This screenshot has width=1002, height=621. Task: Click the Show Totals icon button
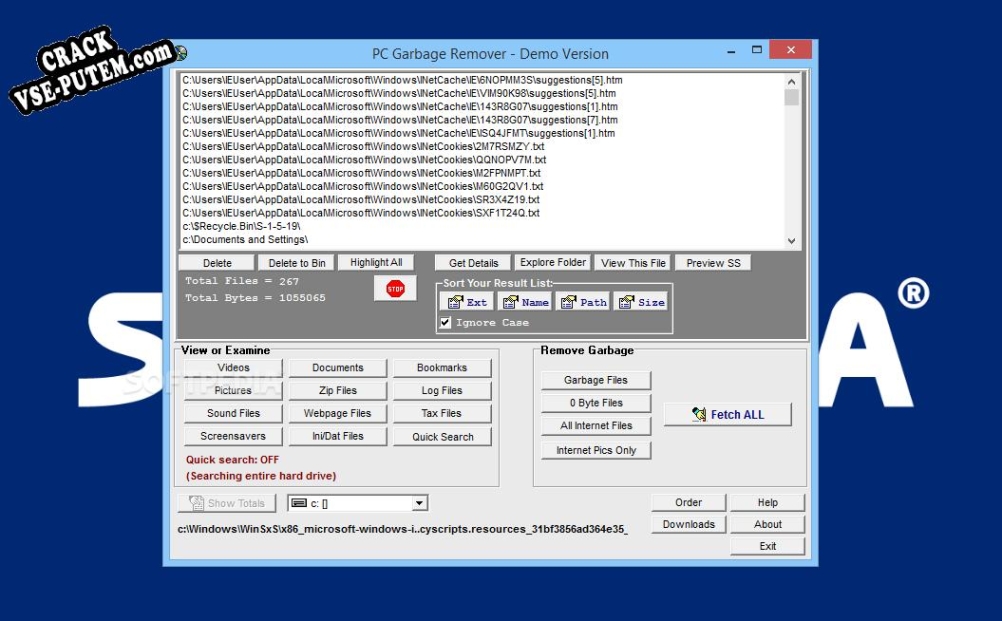pos(227,502)
